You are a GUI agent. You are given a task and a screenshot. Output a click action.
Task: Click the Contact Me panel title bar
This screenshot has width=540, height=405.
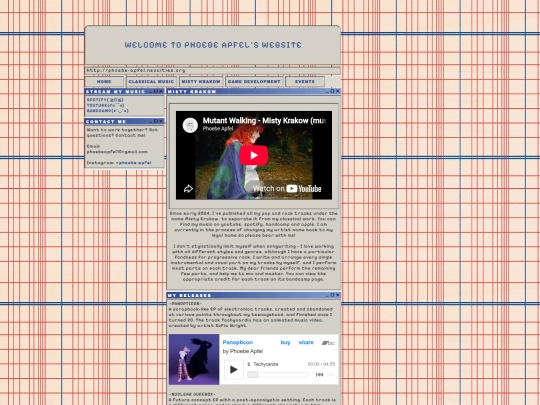coord(124,121)
